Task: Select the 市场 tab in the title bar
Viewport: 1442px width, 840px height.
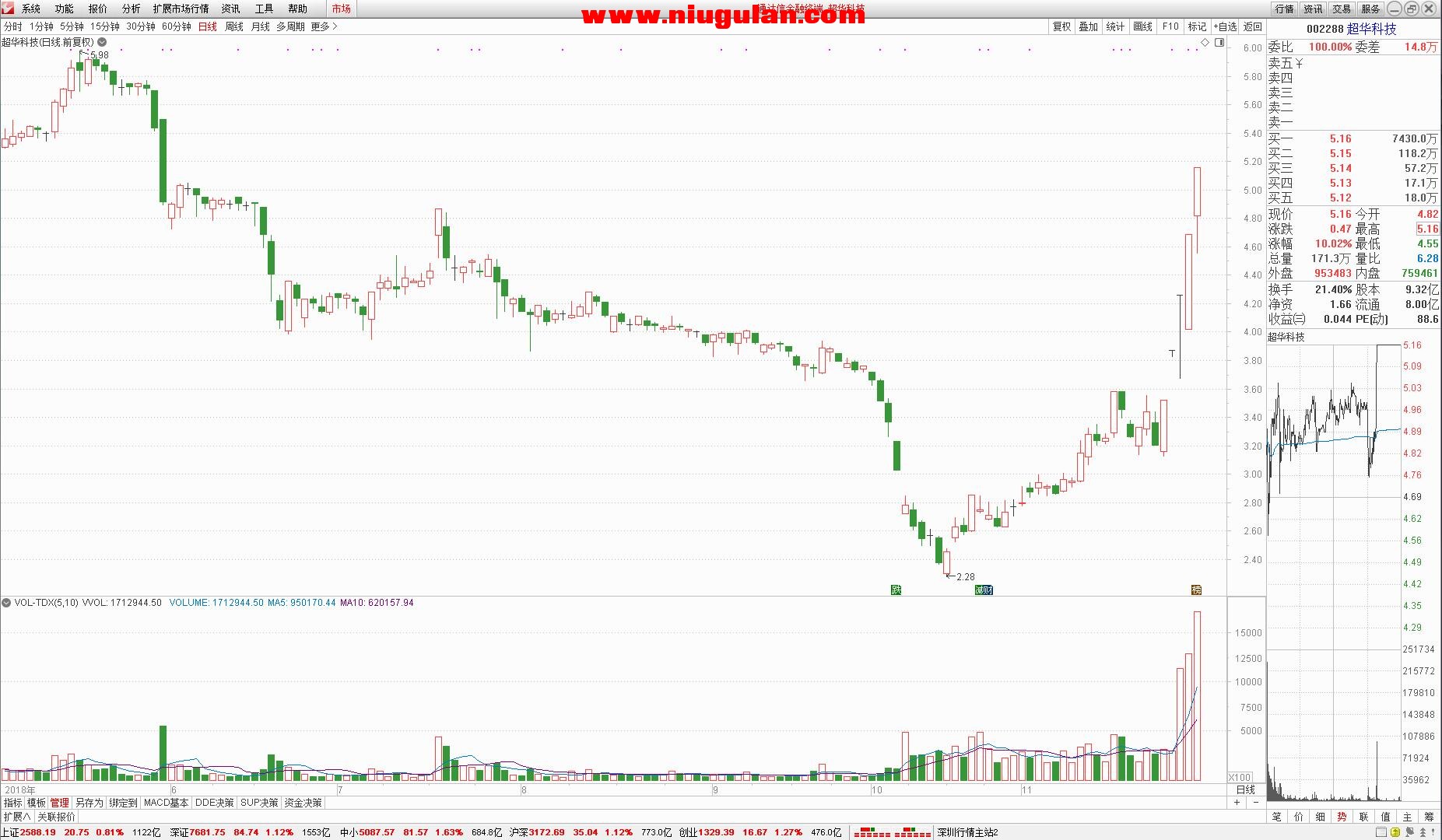Action: (x=341, y=9)
